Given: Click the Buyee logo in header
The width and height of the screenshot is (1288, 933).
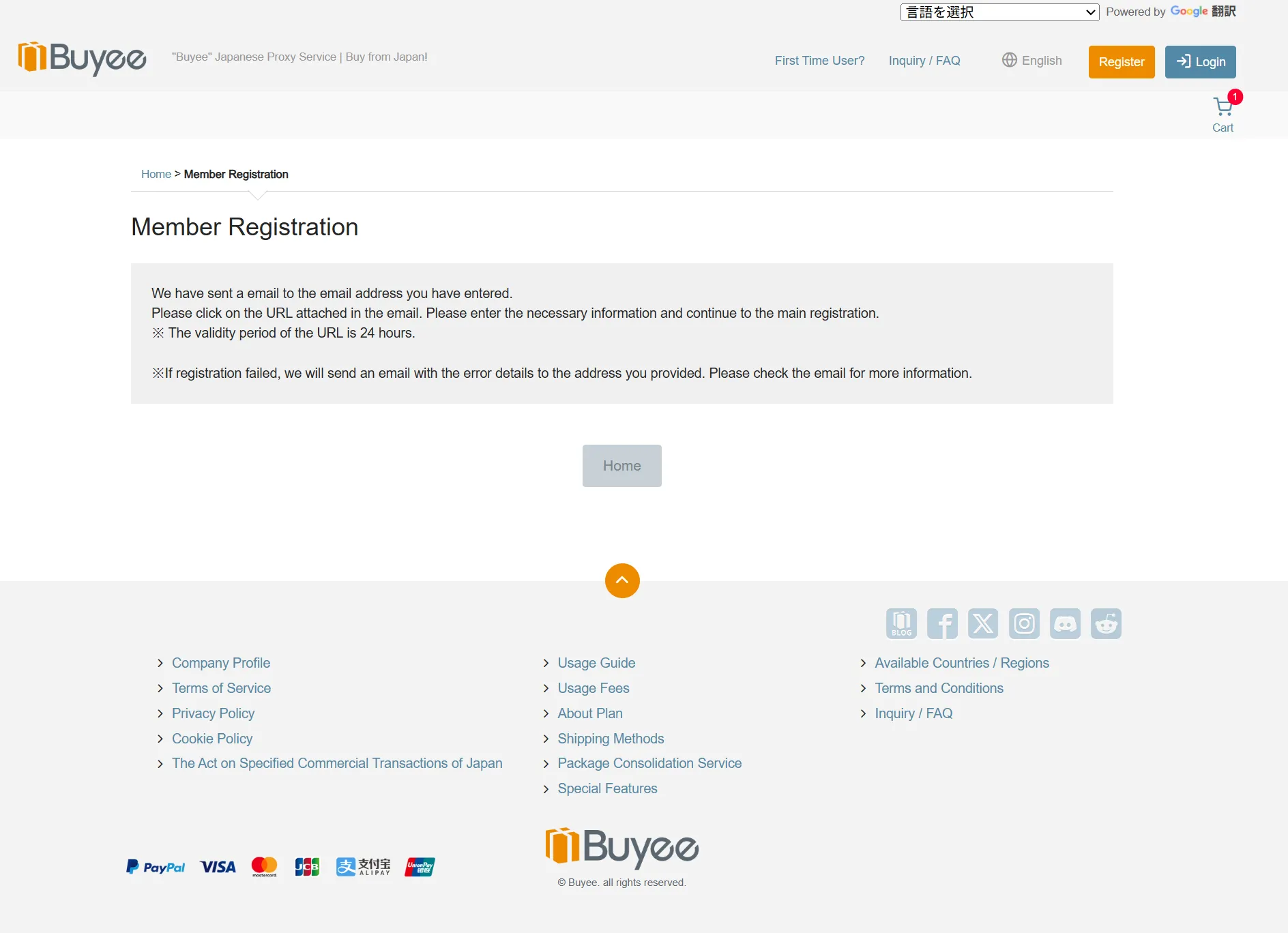Looking at the screenshot, I should 82,58.
